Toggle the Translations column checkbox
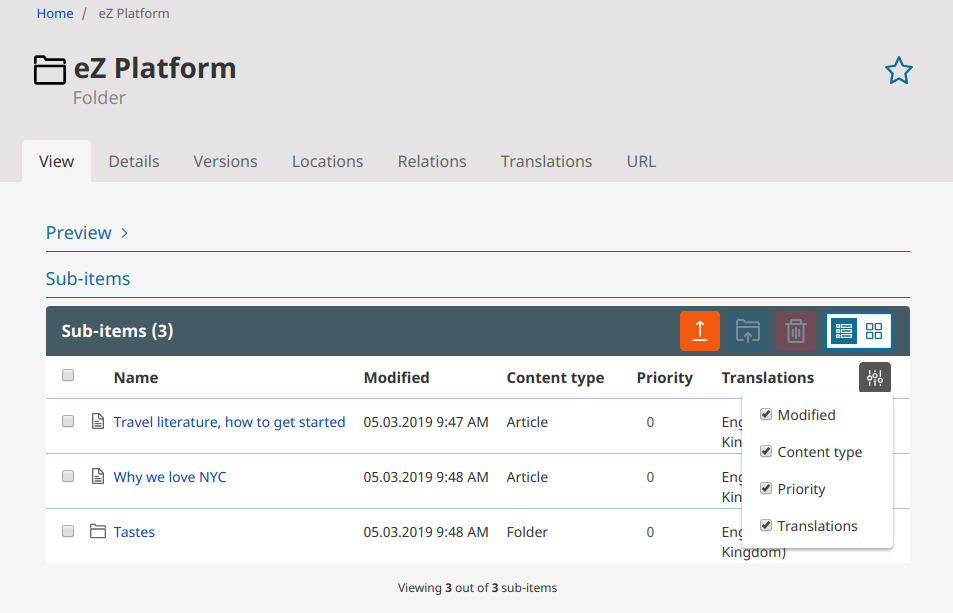The width and height of the screenshot is (953, 613). (766, 525)
